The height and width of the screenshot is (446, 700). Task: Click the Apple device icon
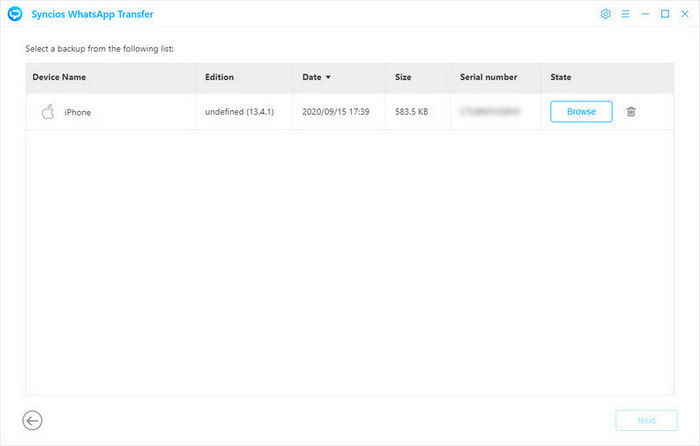48,112
